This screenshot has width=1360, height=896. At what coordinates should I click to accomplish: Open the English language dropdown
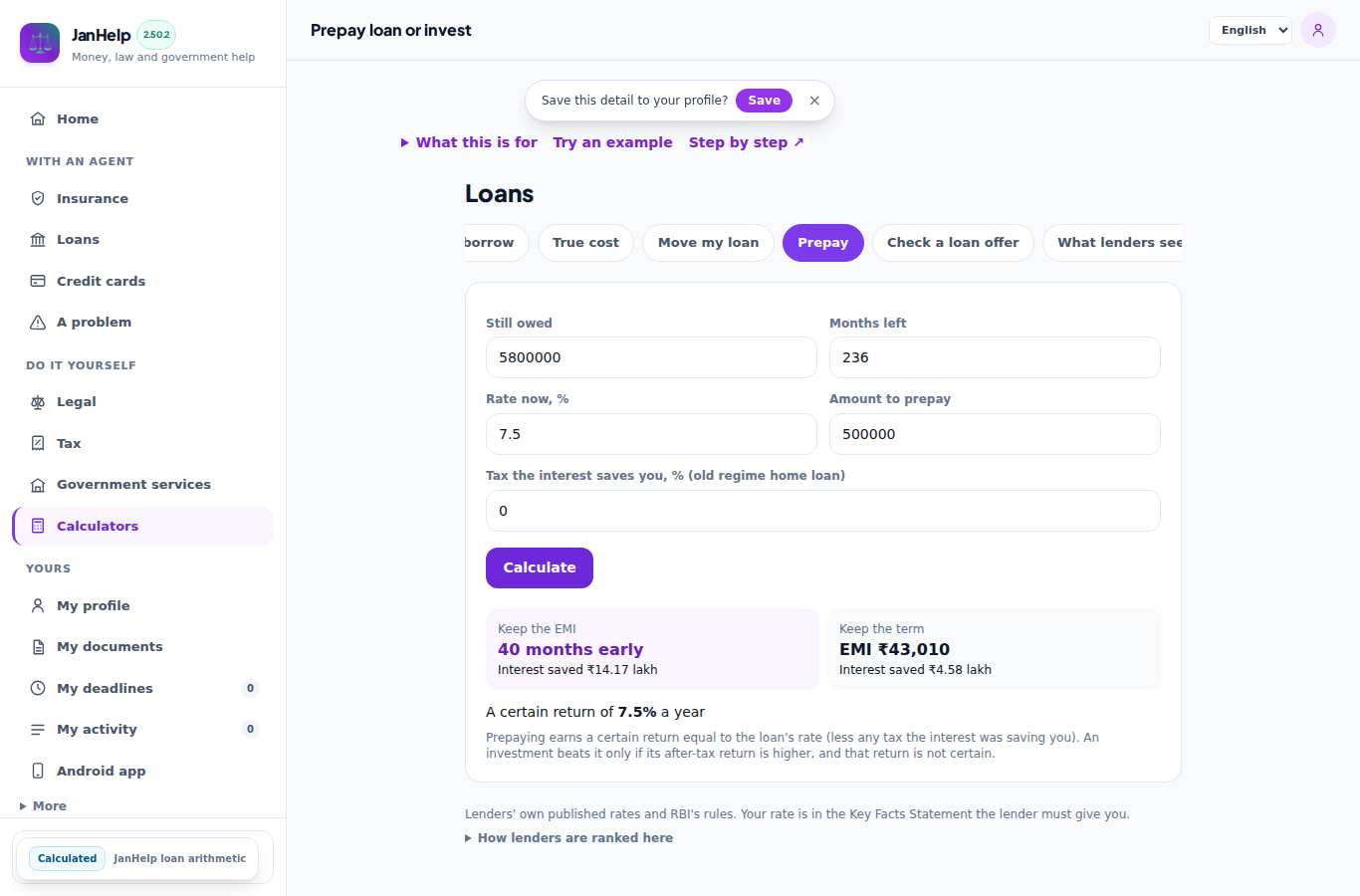coord(1250,30)
